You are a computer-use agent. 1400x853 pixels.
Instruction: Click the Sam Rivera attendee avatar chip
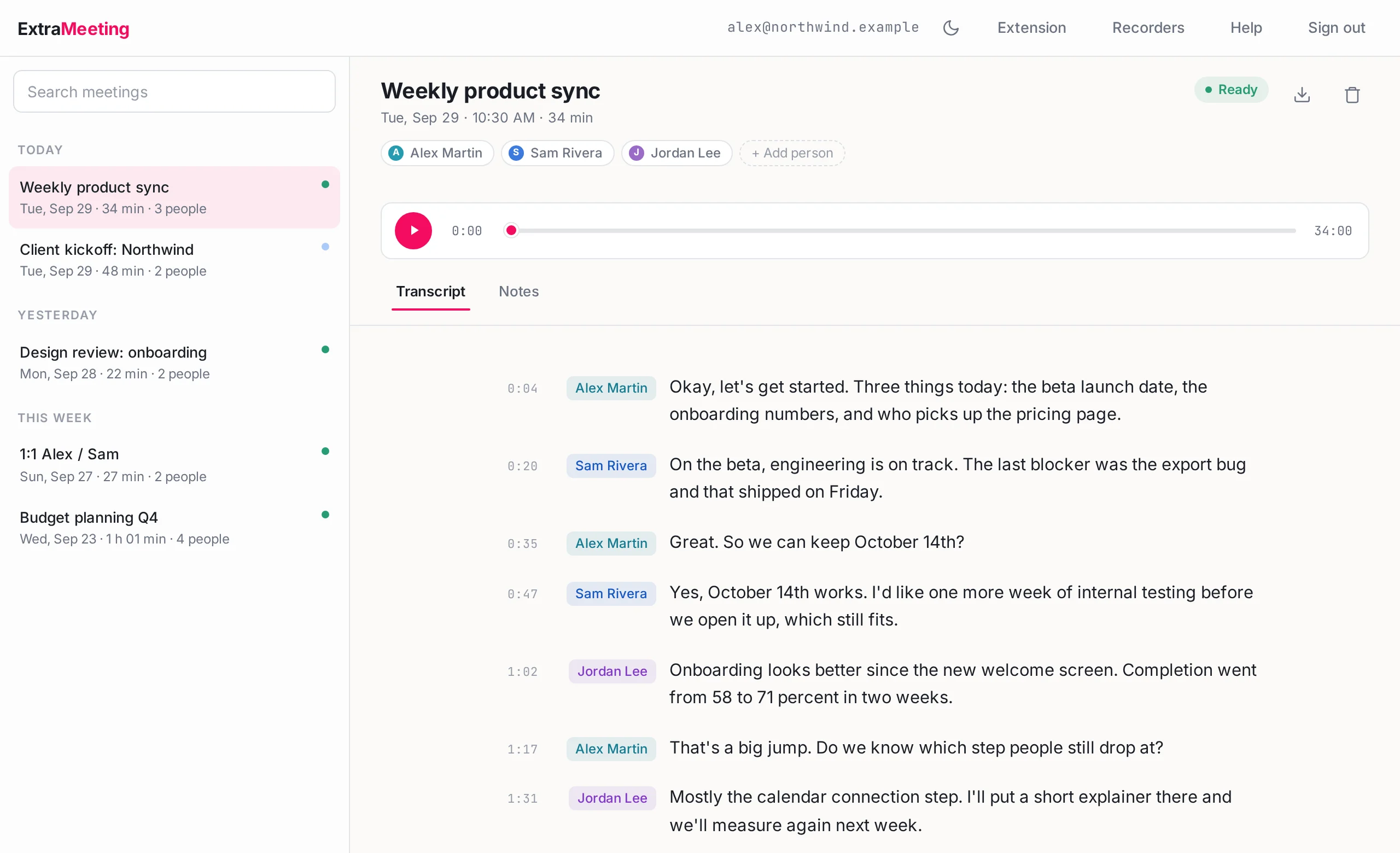click(x=557, y=153)
